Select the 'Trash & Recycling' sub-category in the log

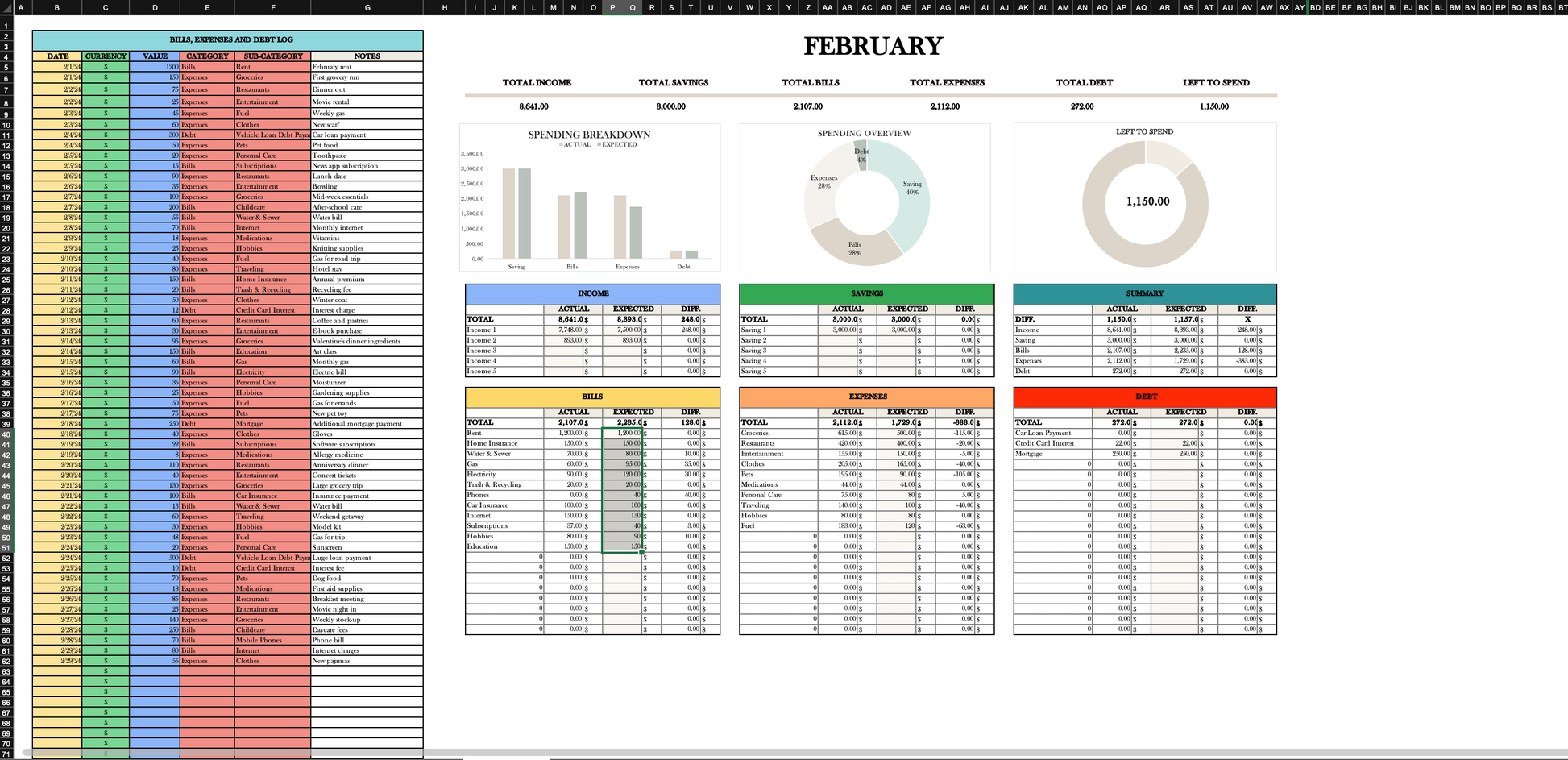[x=272, y=290]
